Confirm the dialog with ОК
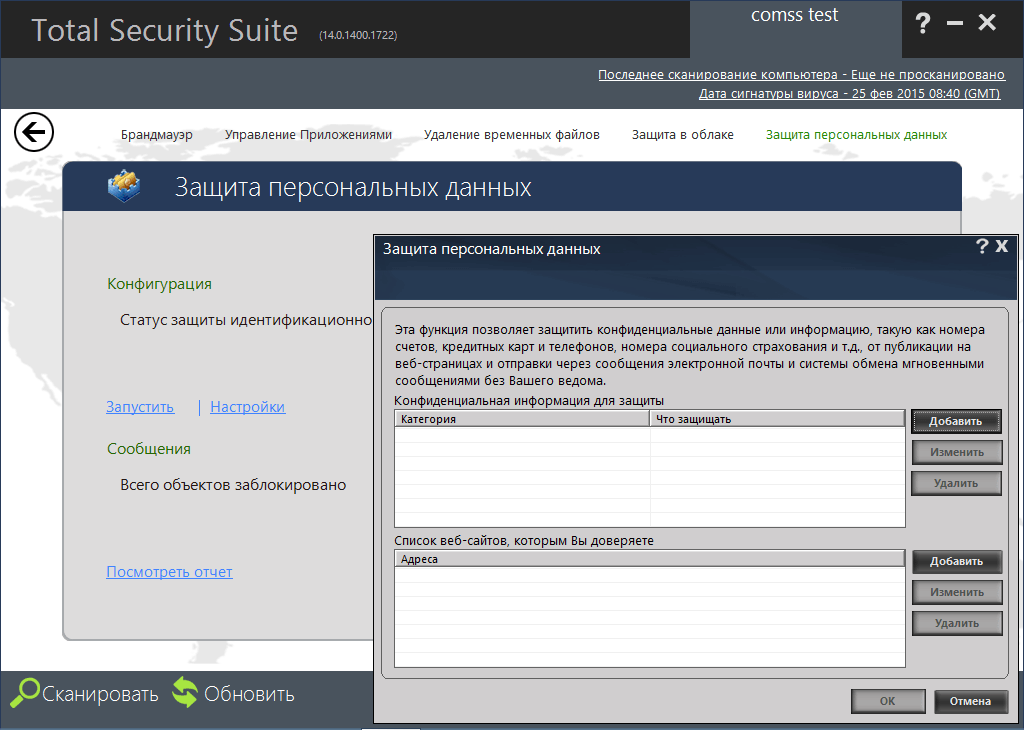 click(x=888, y=701)
